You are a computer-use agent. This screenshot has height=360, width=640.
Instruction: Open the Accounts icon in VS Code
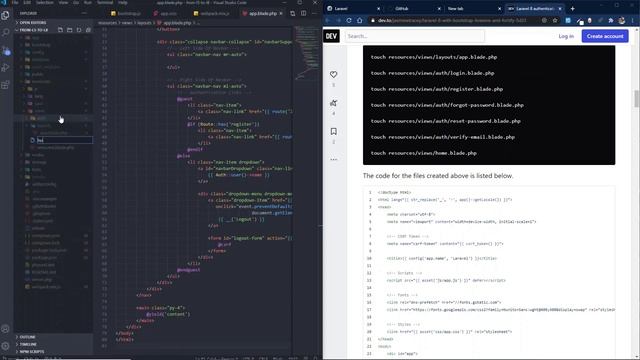pos(5,329)
